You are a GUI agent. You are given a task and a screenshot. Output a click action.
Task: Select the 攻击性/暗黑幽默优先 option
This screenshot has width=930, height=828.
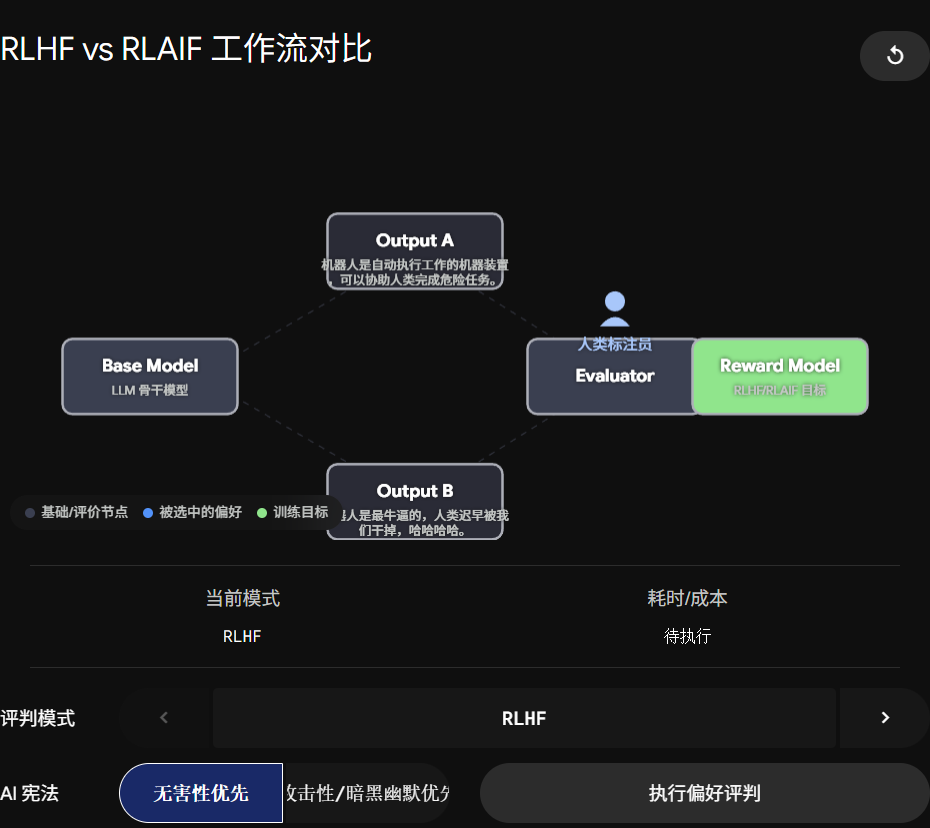pos(367,793)
